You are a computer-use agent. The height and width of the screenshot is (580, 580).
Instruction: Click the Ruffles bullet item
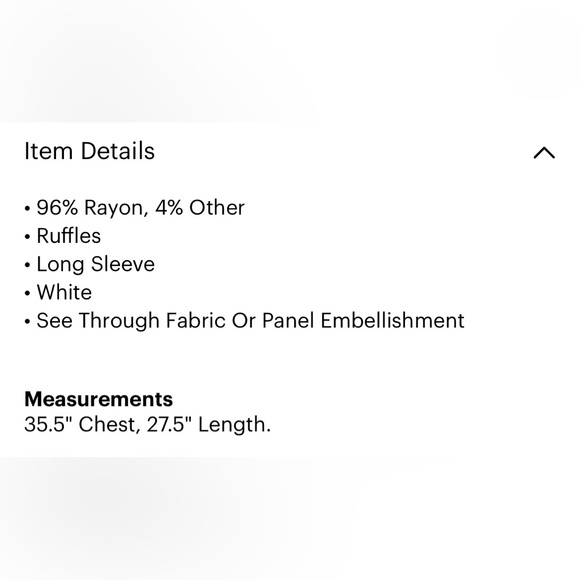pyautogui.click(x=68, y=236)
